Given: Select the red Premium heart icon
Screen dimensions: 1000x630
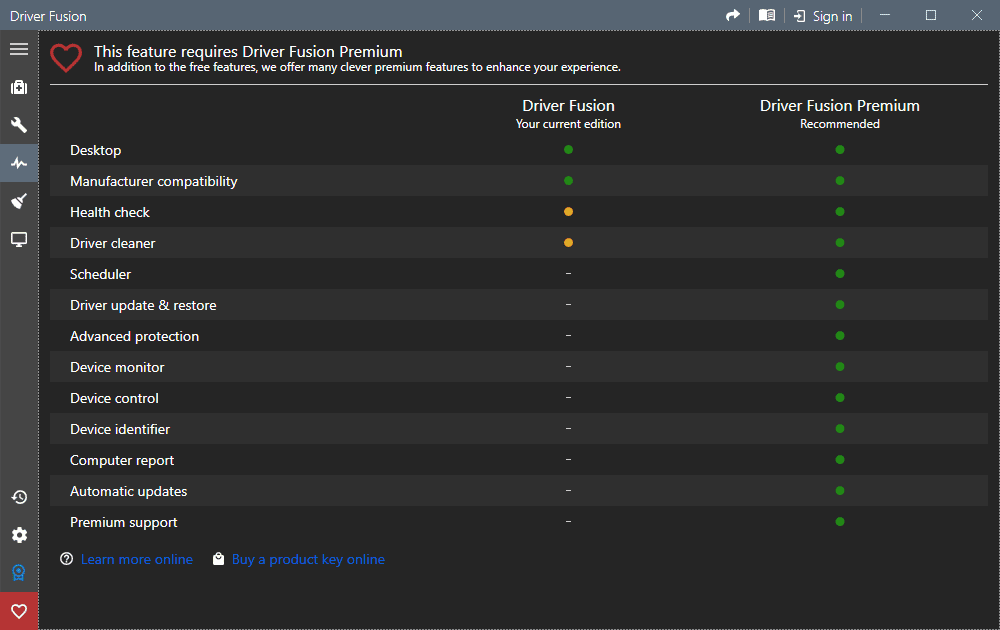Looking at the screenshot, I should tap(19, 611).
